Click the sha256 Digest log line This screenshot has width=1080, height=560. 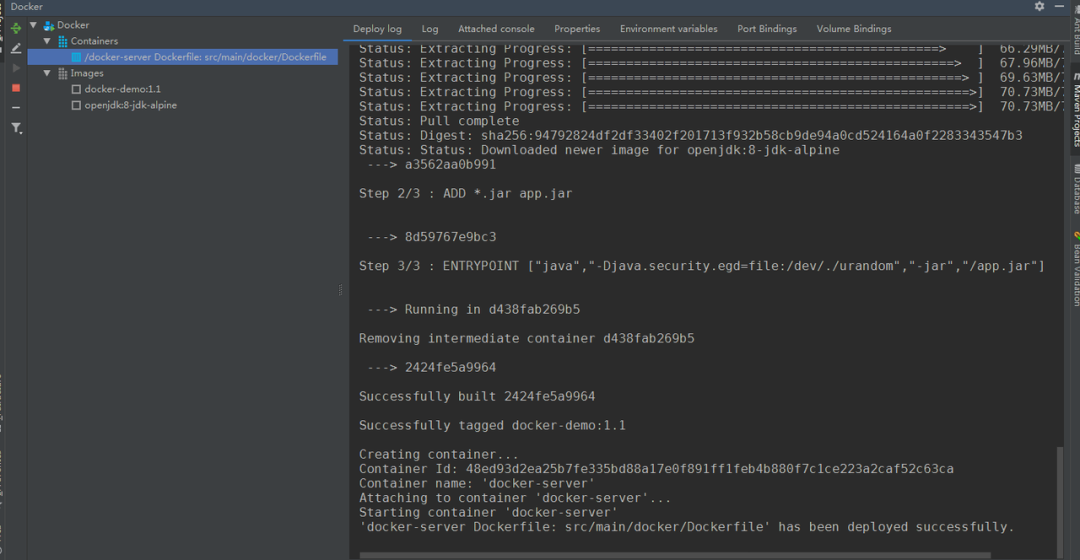coord(691,136)
